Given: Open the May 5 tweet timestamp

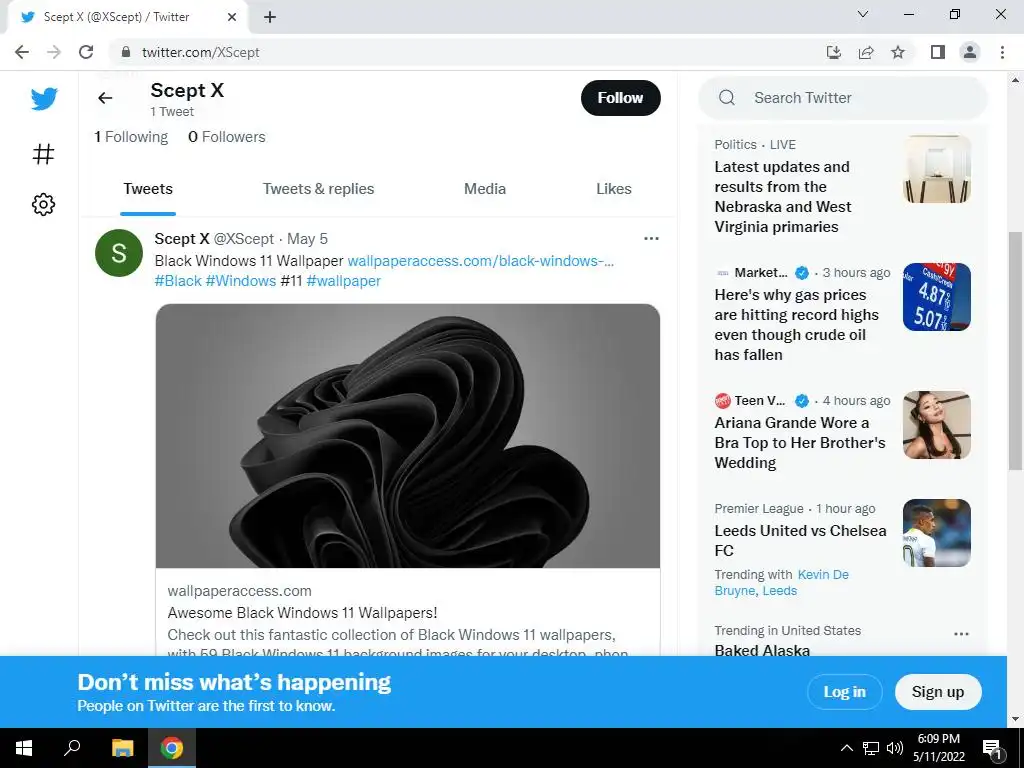Looking at the screenshot, I should point(307,238).
